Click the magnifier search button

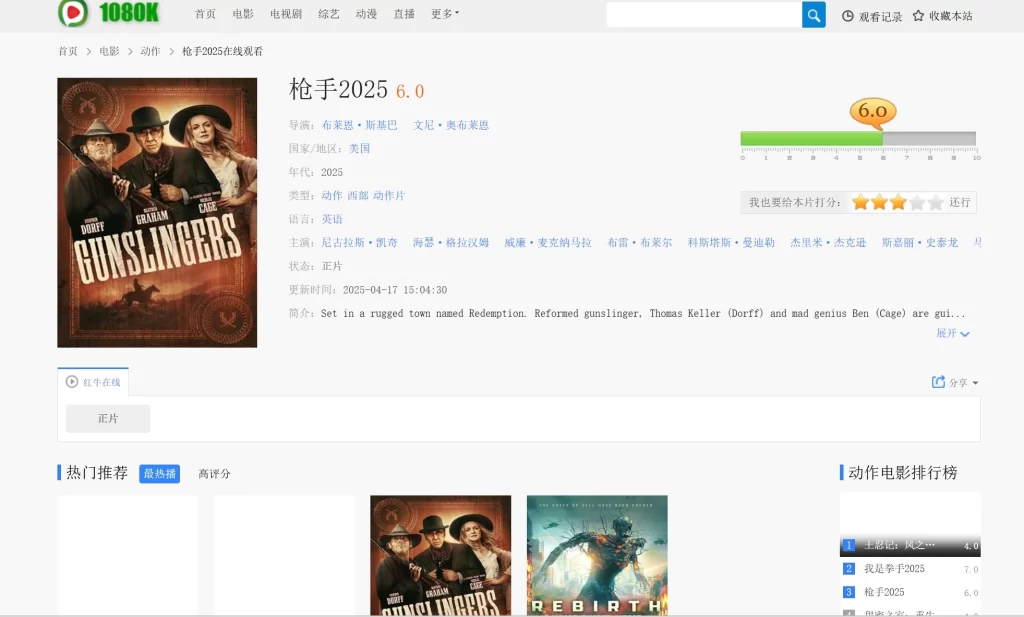point(814,15)
